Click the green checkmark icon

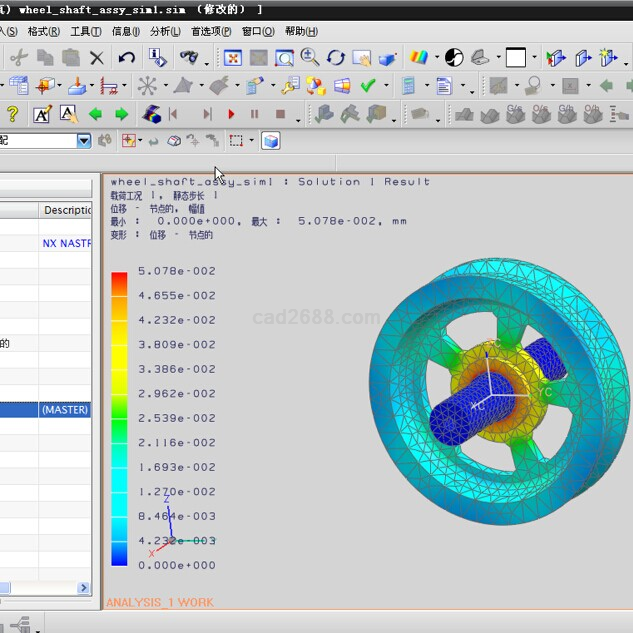(368, 86)
